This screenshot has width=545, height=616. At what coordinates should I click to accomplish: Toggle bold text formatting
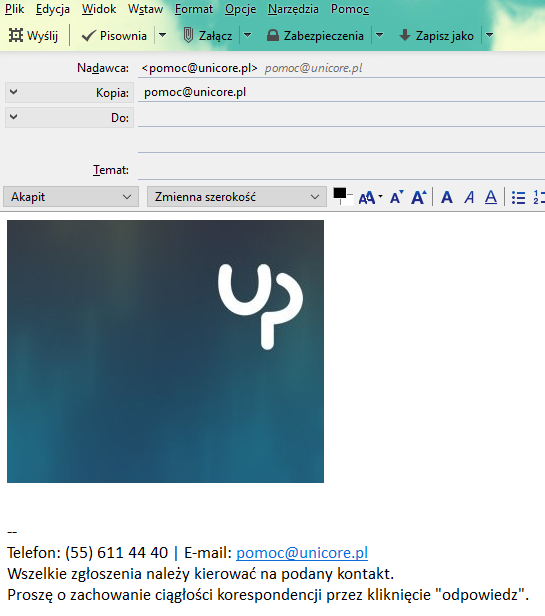coord(447,197)
